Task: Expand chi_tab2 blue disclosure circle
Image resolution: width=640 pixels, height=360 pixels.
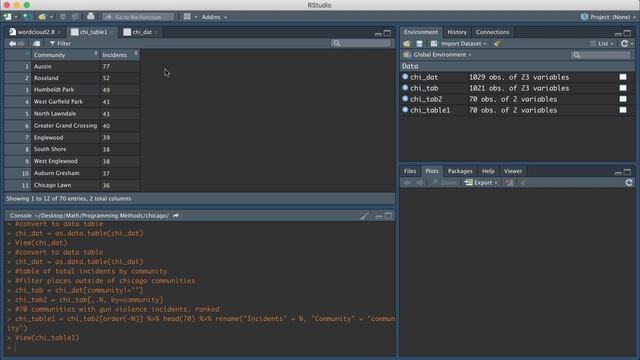Action: [x=405, y=98]
